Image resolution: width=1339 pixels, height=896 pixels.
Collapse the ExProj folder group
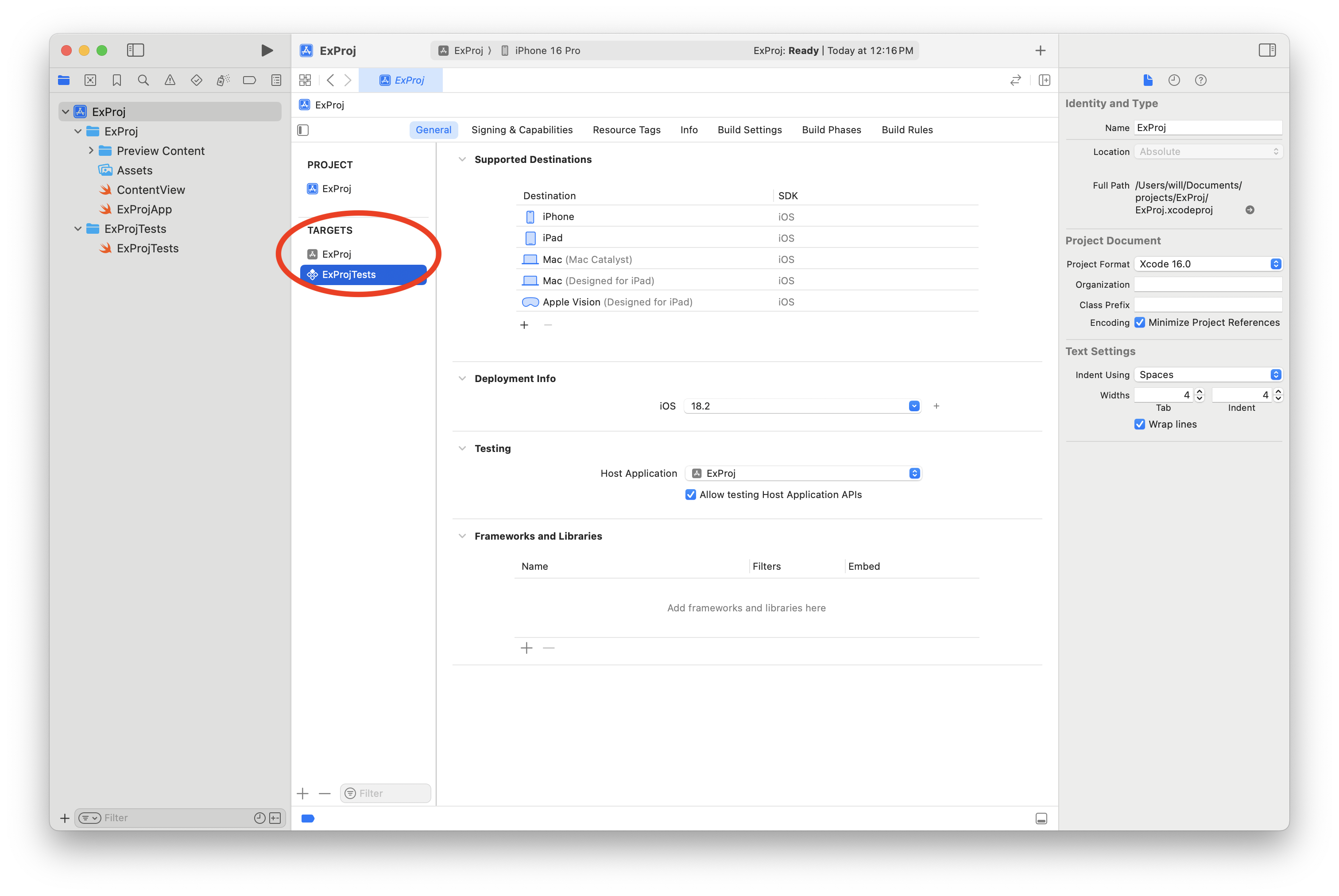(x=78, y=131)
